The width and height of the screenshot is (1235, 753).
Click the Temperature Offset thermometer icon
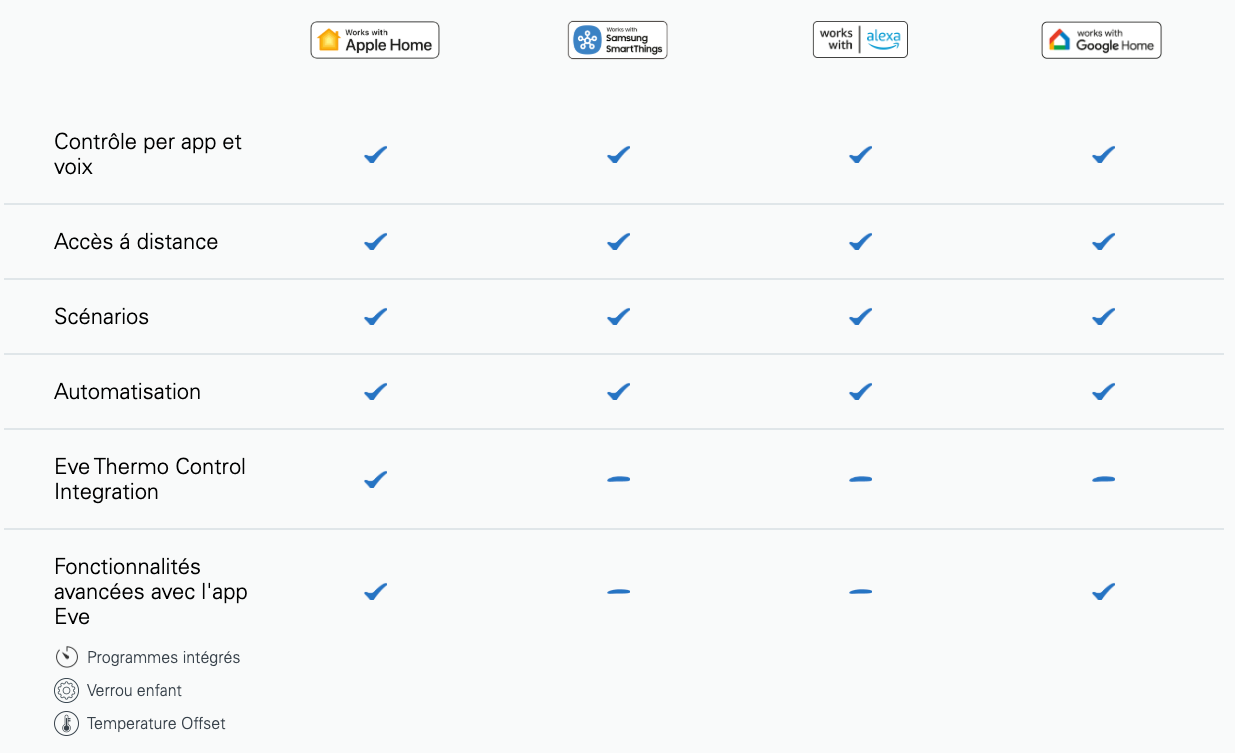click(66, 723)
